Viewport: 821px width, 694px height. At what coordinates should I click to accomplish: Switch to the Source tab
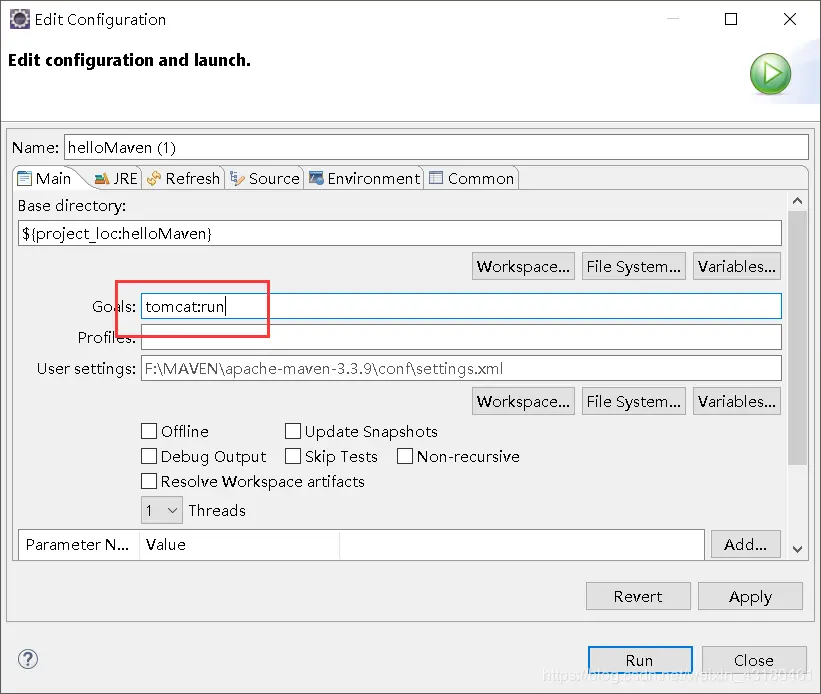click(265, 179)
